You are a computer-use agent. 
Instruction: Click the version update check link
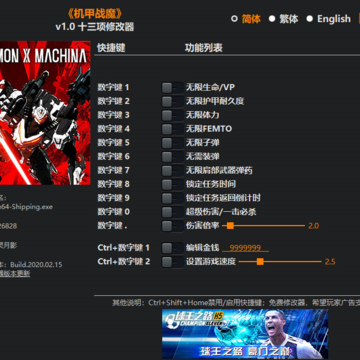(x=15, y=274)
